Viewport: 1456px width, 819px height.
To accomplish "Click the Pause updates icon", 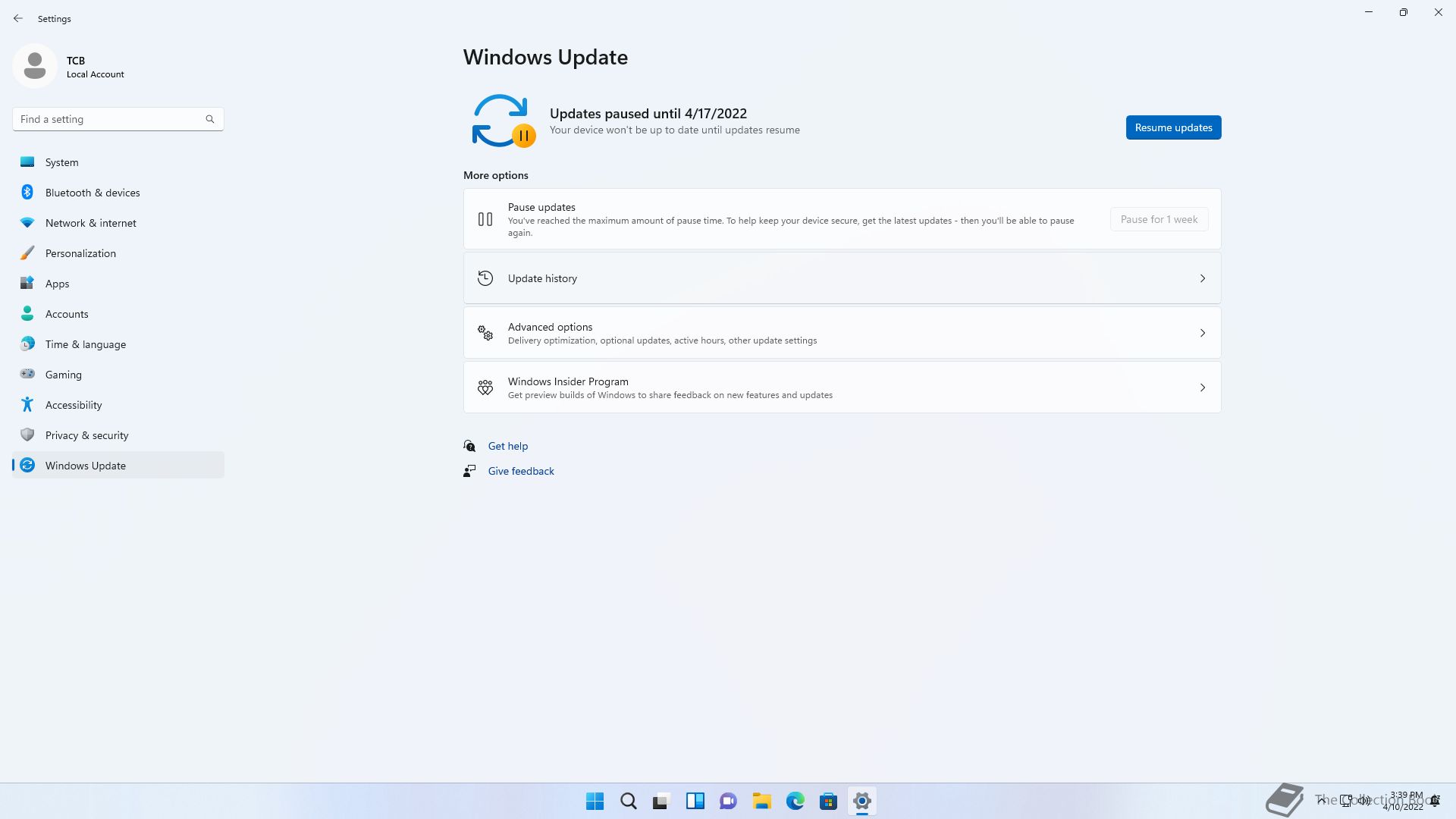I will (485, 219).
